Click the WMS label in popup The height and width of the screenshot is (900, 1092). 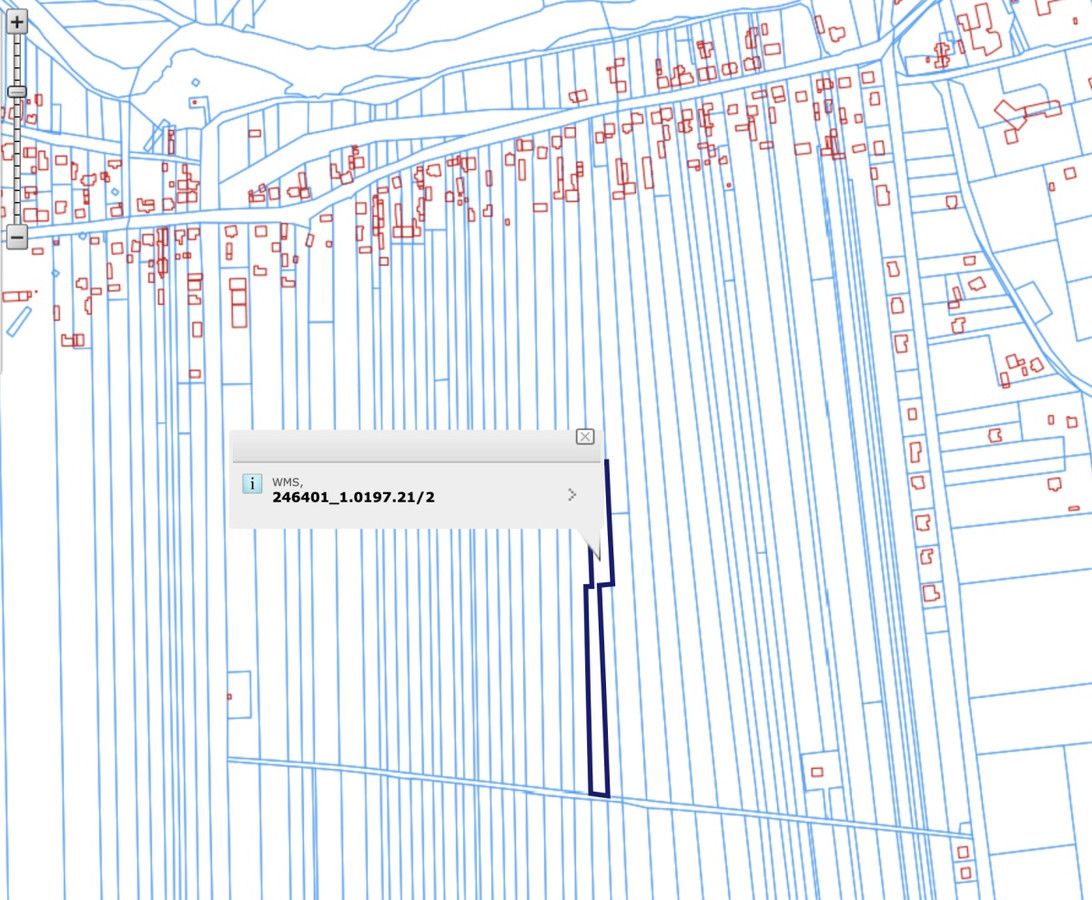(x=287, y=482)
